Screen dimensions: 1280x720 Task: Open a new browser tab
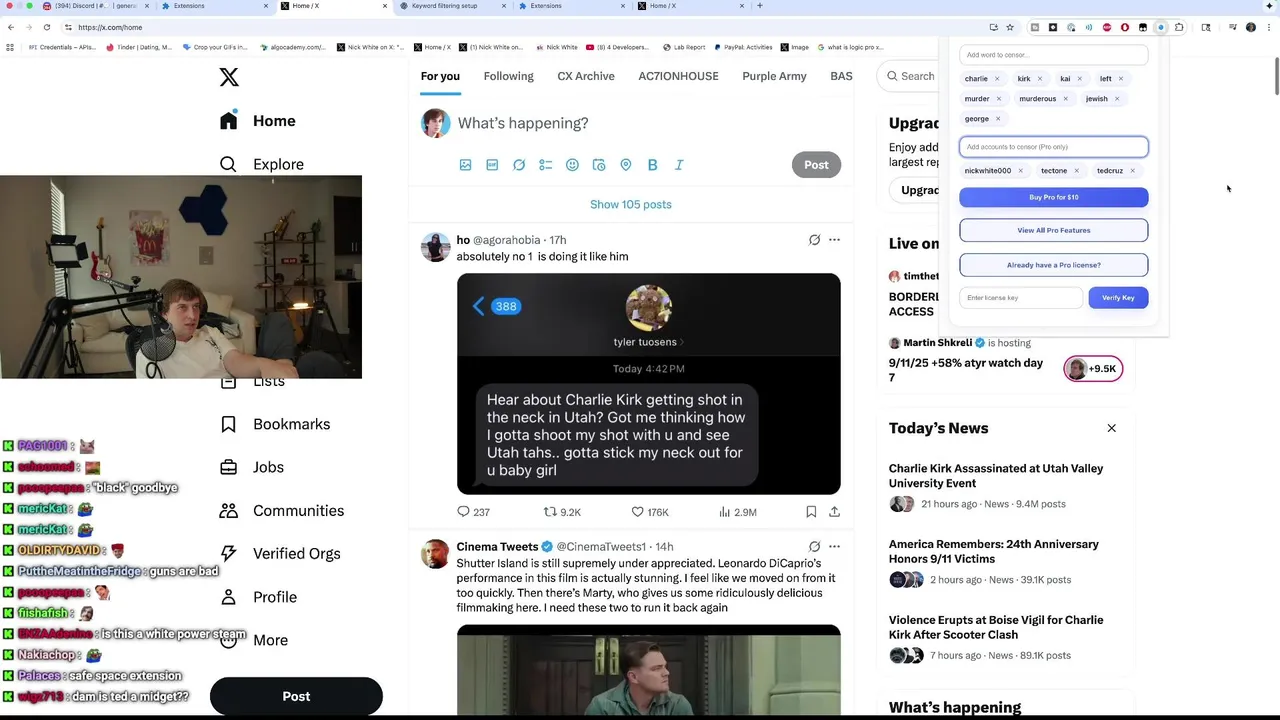pyautogui.click(x=760, y=6)
